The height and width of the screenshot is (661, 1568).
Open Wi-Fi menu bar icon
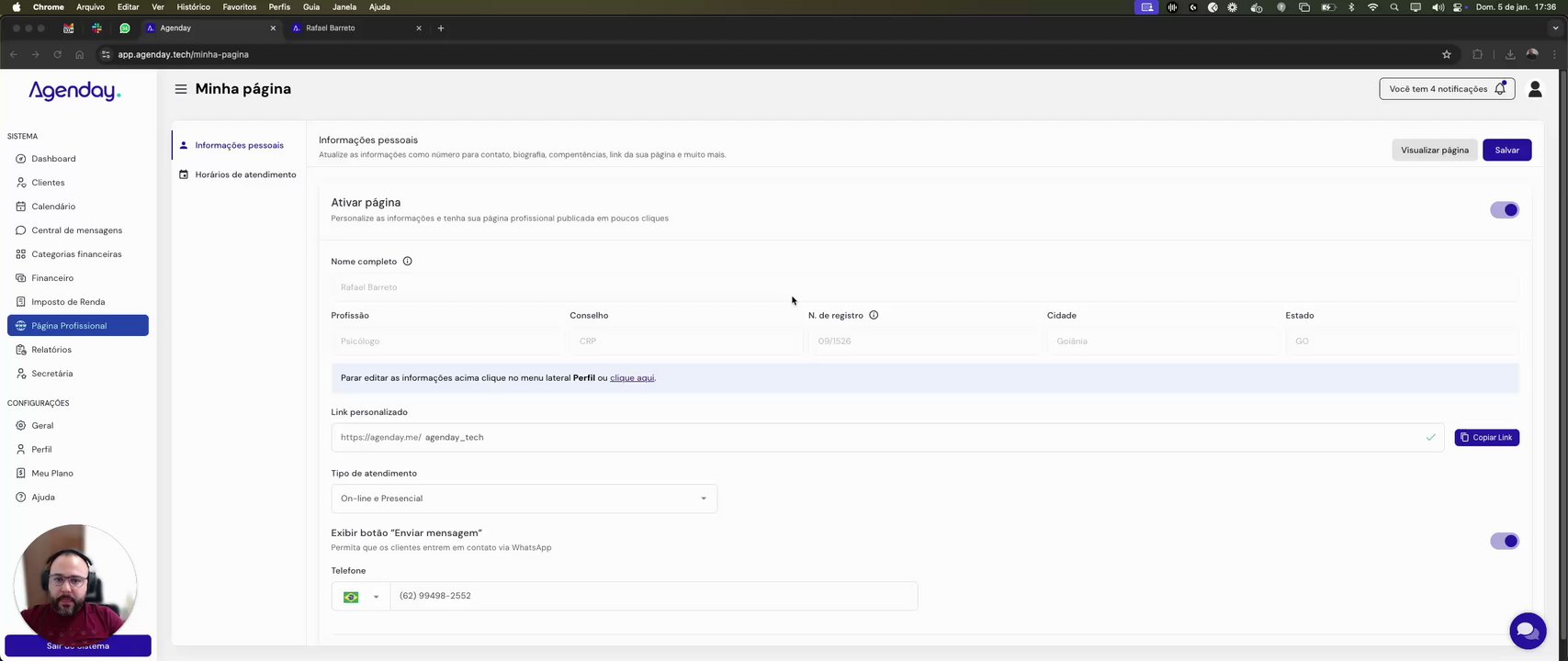(1373, 6)
